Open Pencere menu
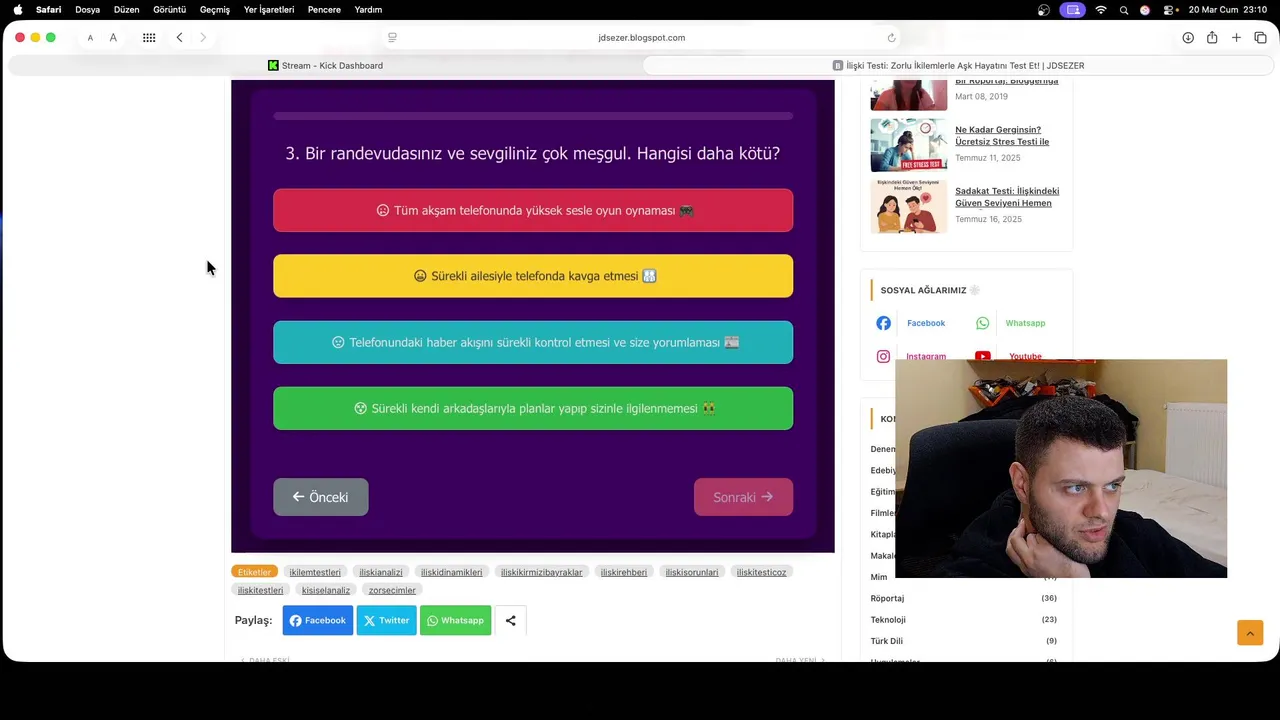The width and height of the screenshot is (1280, 720). point(324,9)
